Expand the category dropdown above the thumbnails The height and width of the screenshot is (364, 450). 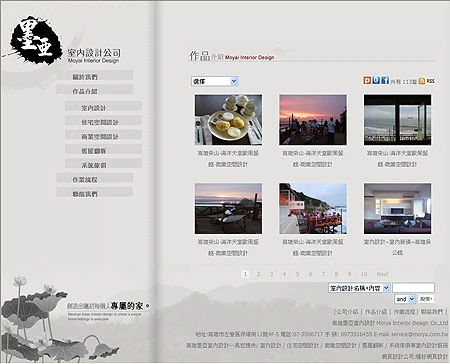point(215,81)
